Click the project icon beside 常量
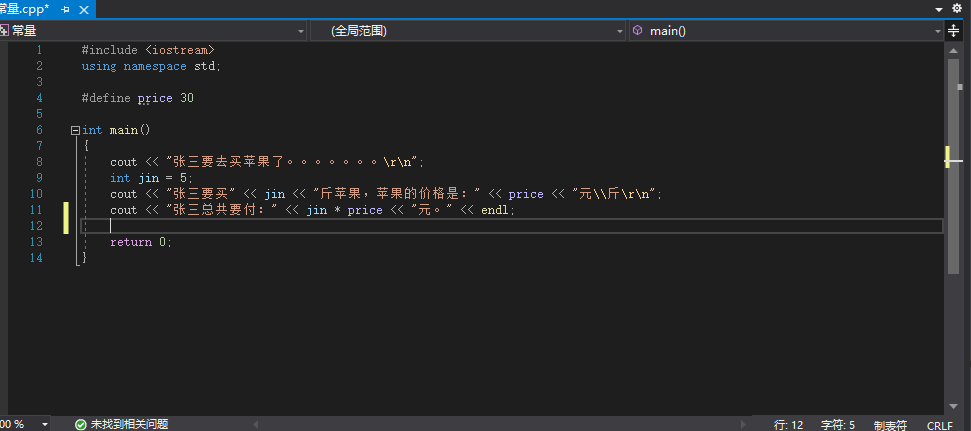This screenshot has height=431, width=971. (4, 30)
